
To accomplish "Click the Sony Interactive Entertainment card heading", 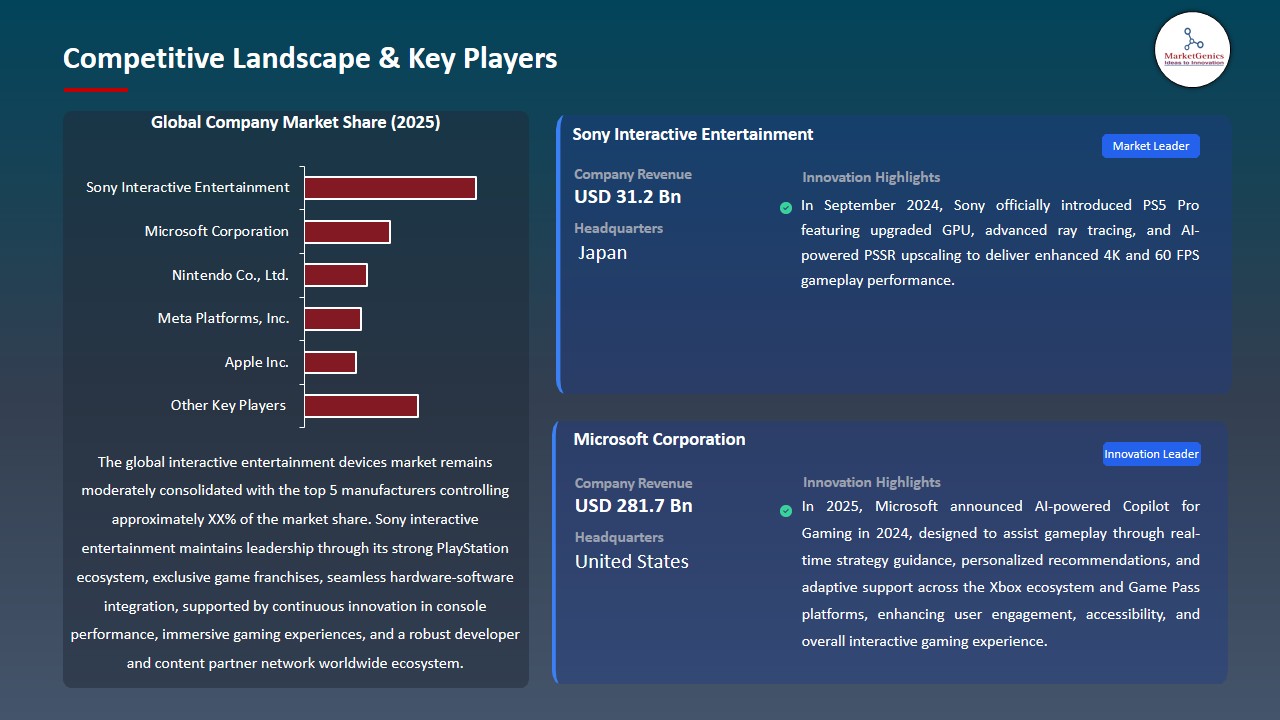I will pos(693,134).
